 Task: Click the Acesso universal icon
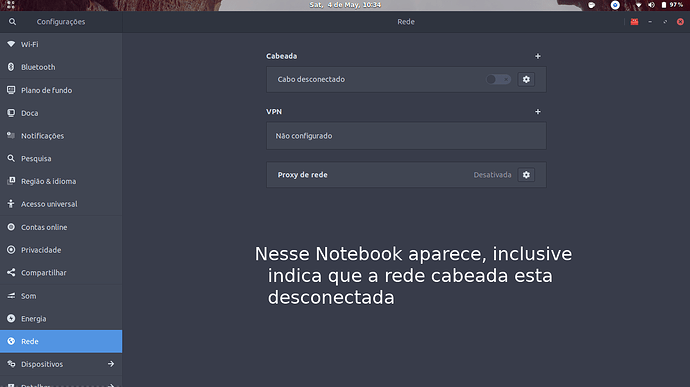pyautogui.click(x=11, y=204)
